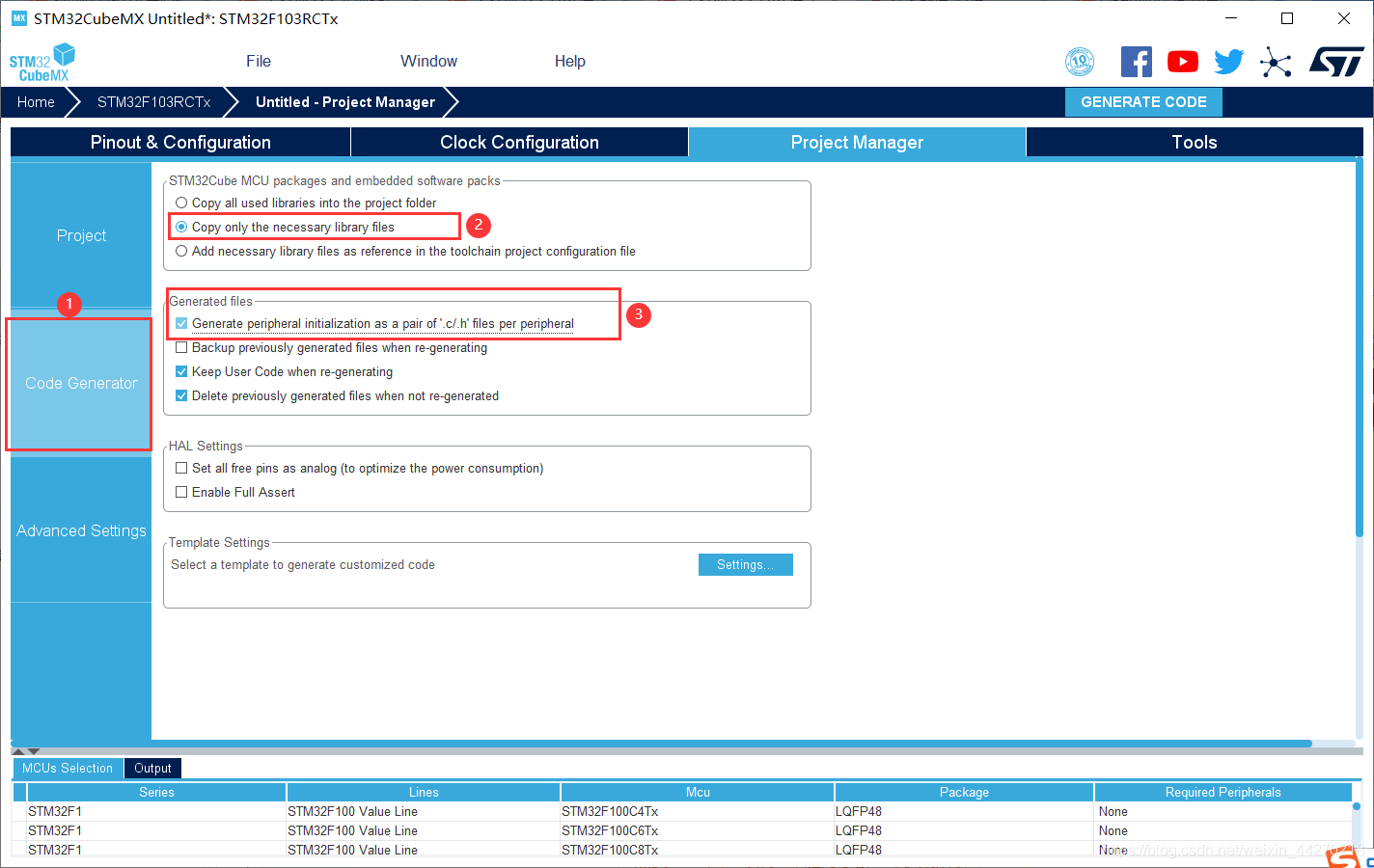The height and width of the screenshot is (868, 1374).
Task: Go to Home breadcrumb
Action: [x=36, y=102]
